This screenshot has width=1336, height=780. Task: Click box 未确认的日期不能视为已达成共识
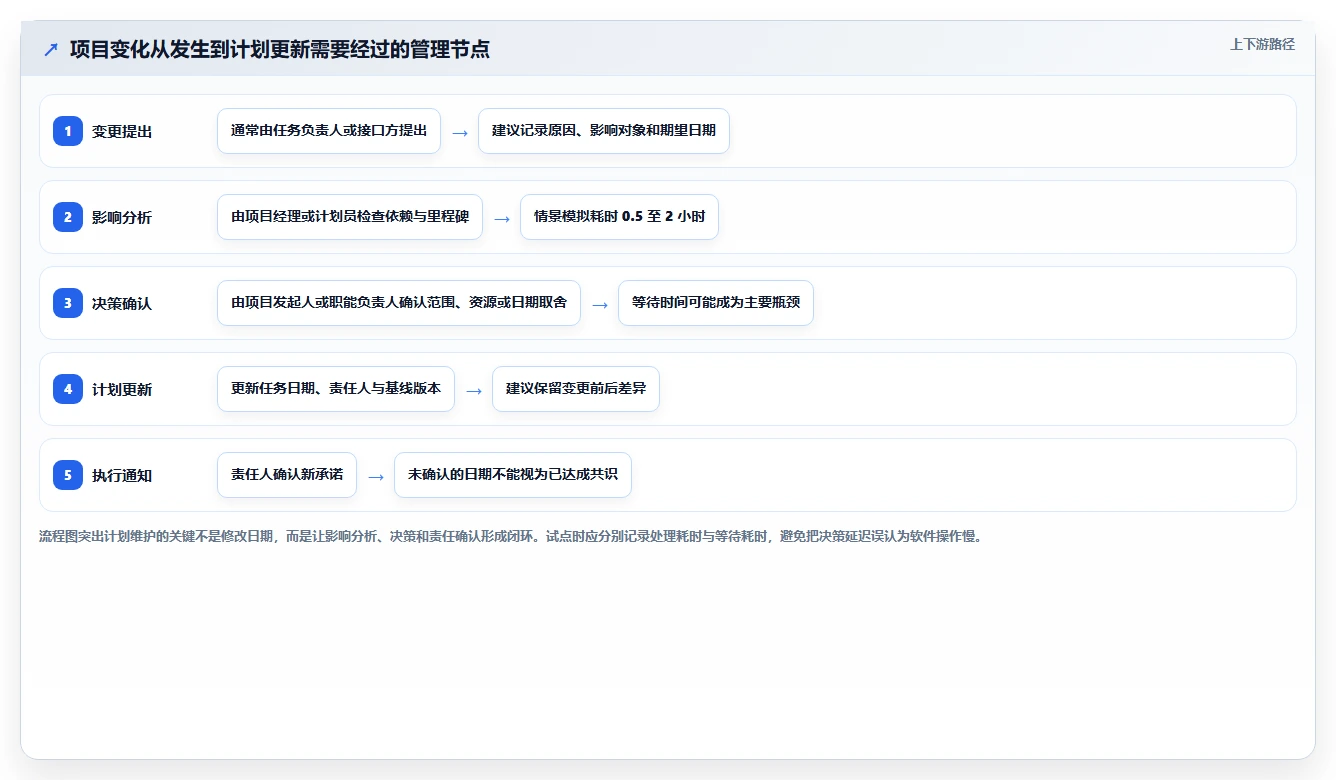[513, 475]
